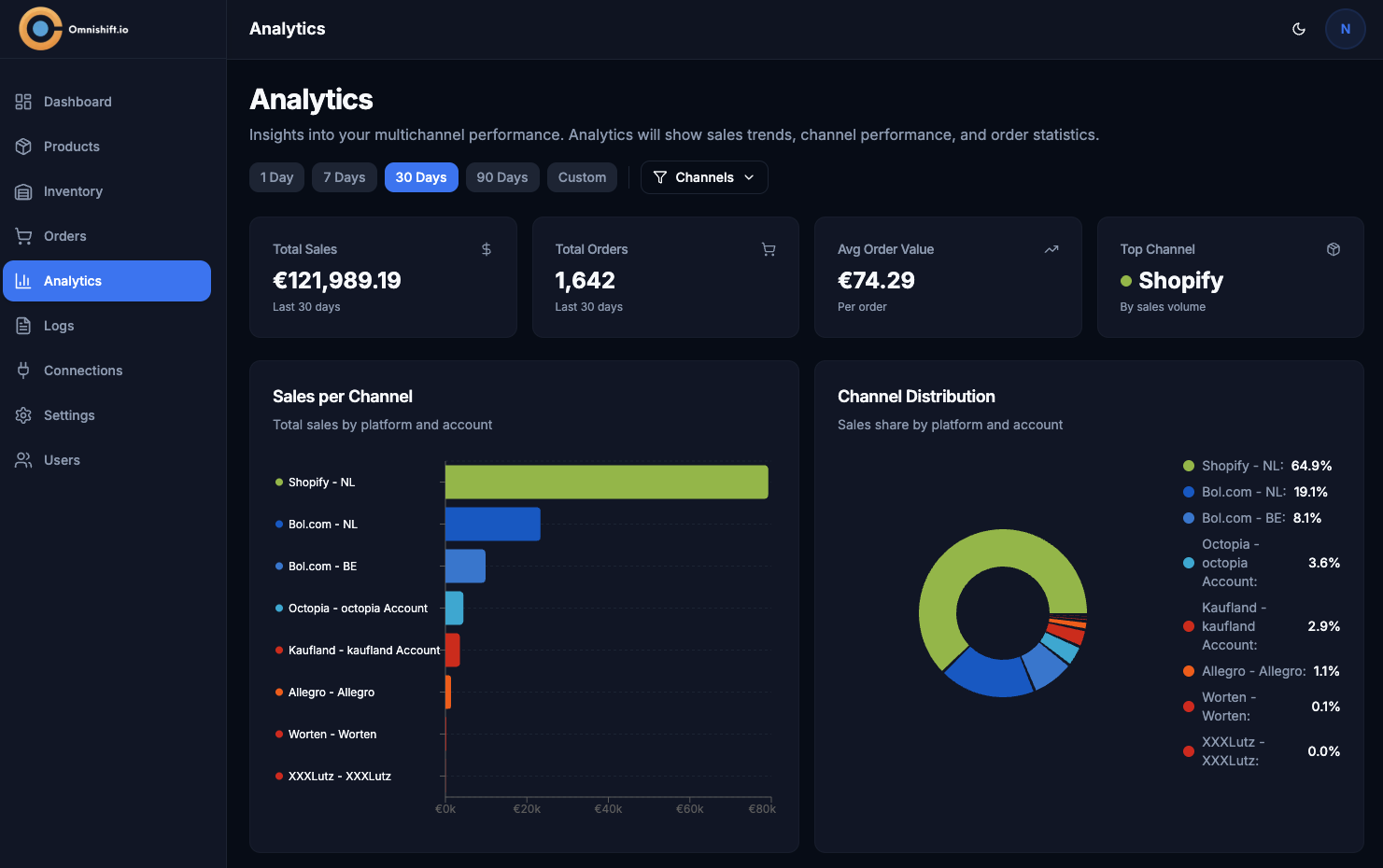Click the Bol.com - NL legend color dot
This screenshot has width=1383, height=868.
tap(1189, 492)
